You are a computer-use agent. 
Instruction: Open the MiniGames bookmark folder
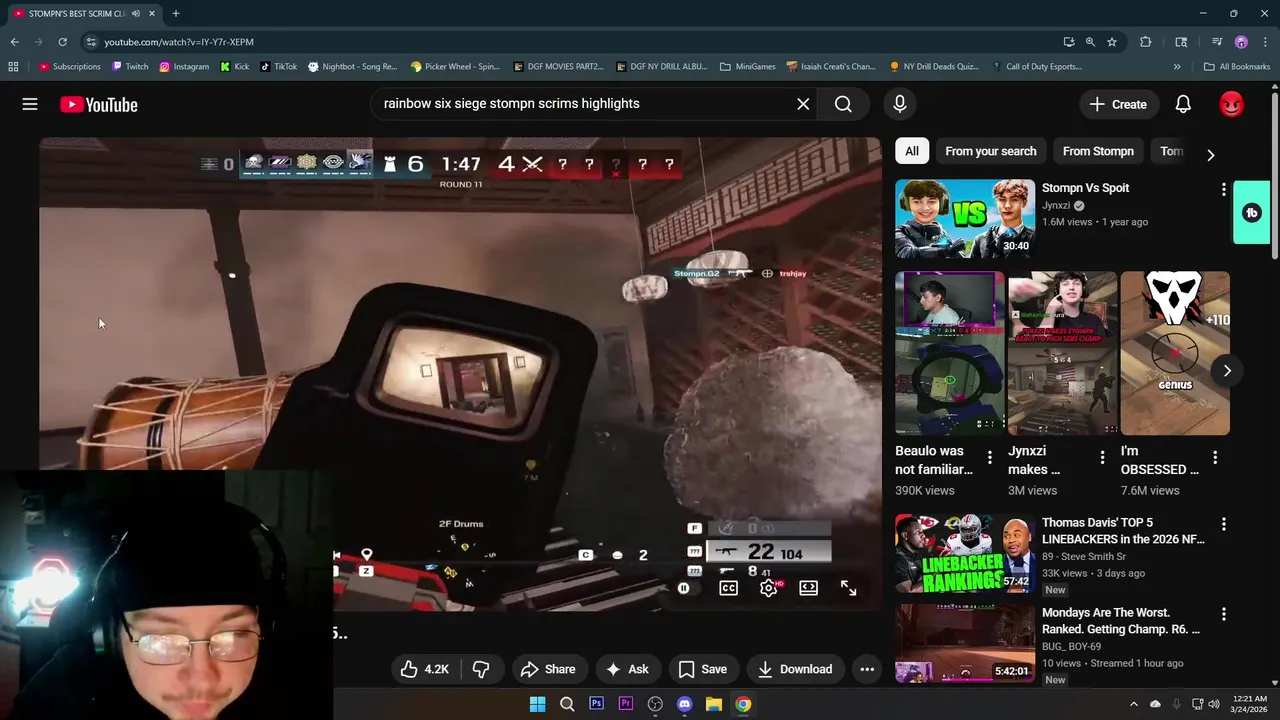(747, 66)
